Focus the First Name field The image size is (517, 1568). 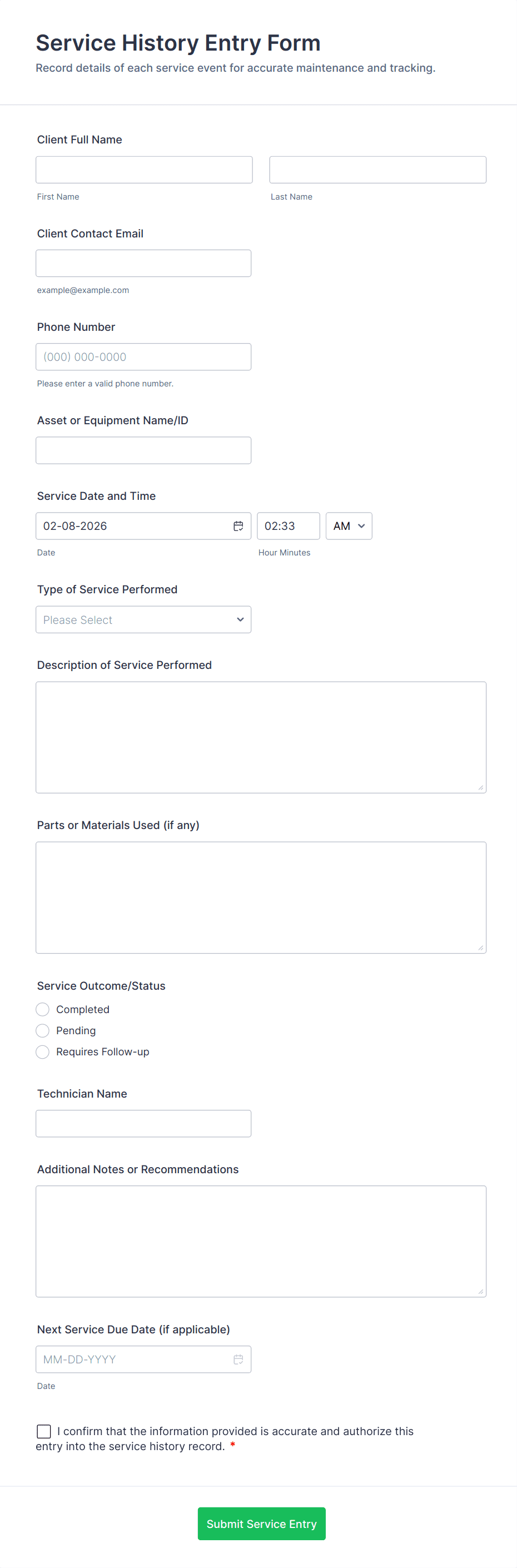click(143, 170)
